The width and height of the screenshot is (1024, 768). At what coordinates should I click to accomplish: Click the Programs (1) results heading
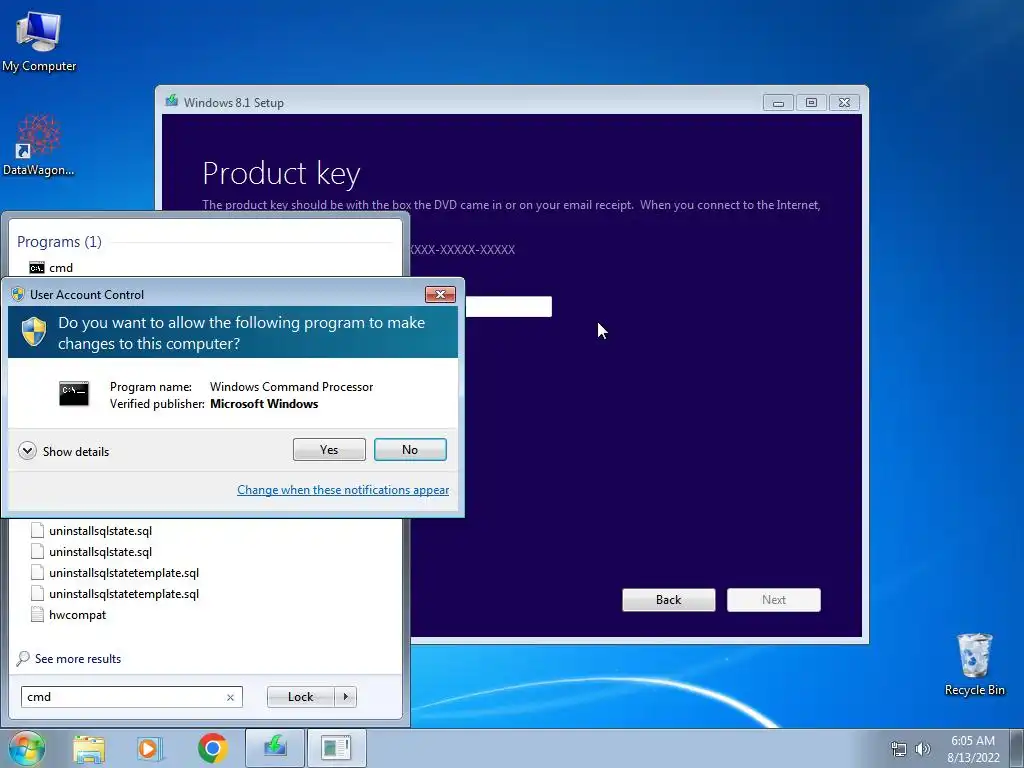(59, 242)
